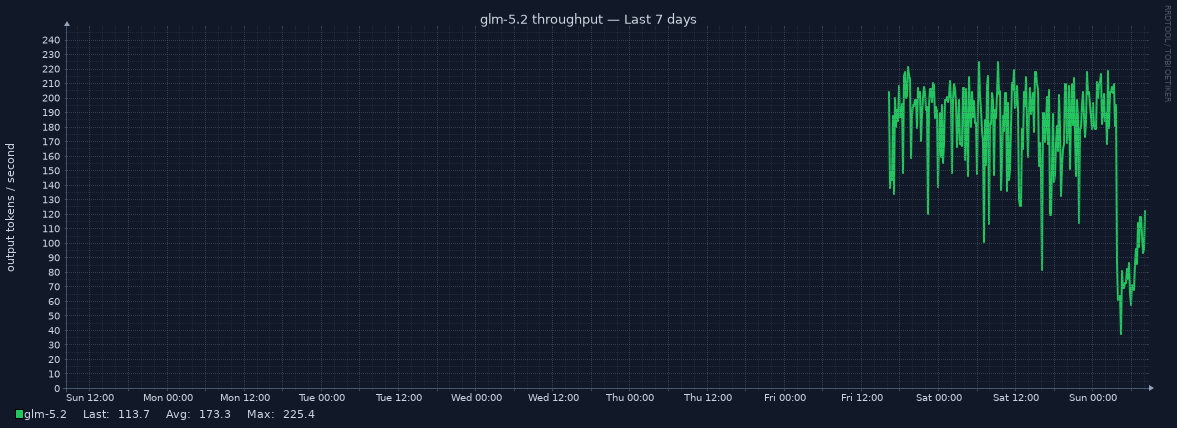
Task: Click the green glm-5.2 legend color swatch
Action: click(20, 414)
